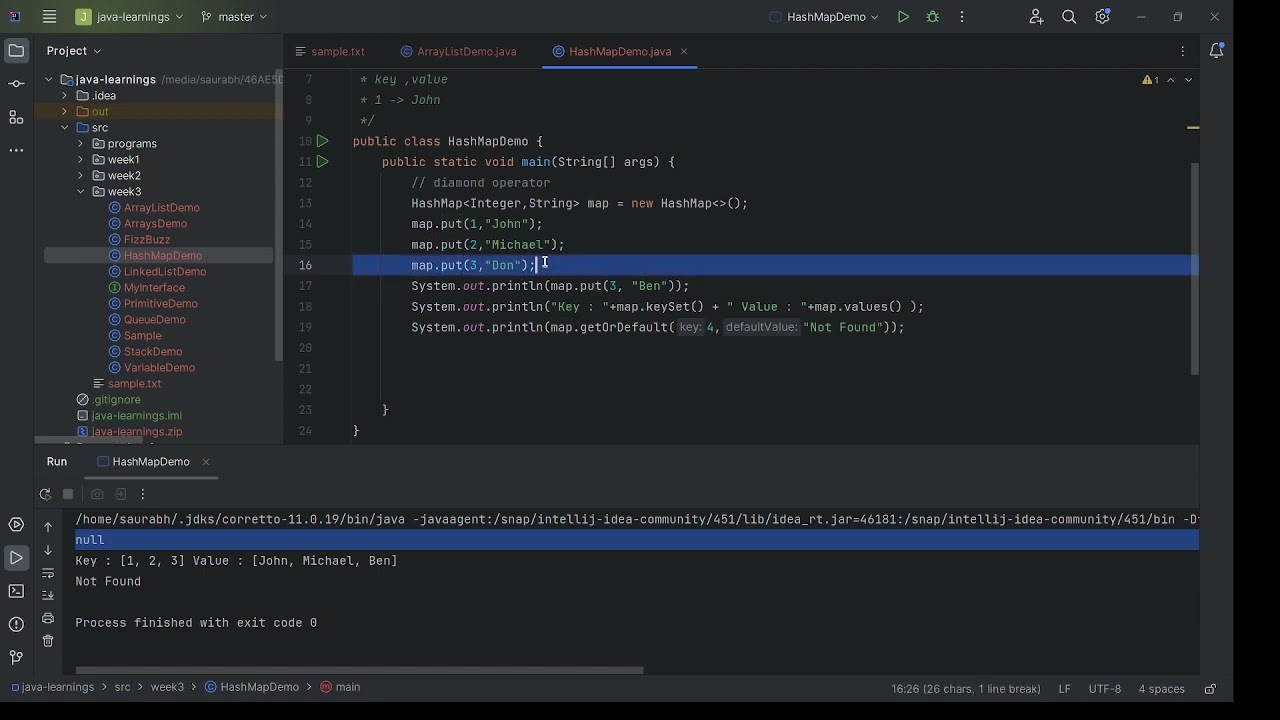Open Run toolbar more options
The image size is (1280, 720).
[143, 494]
